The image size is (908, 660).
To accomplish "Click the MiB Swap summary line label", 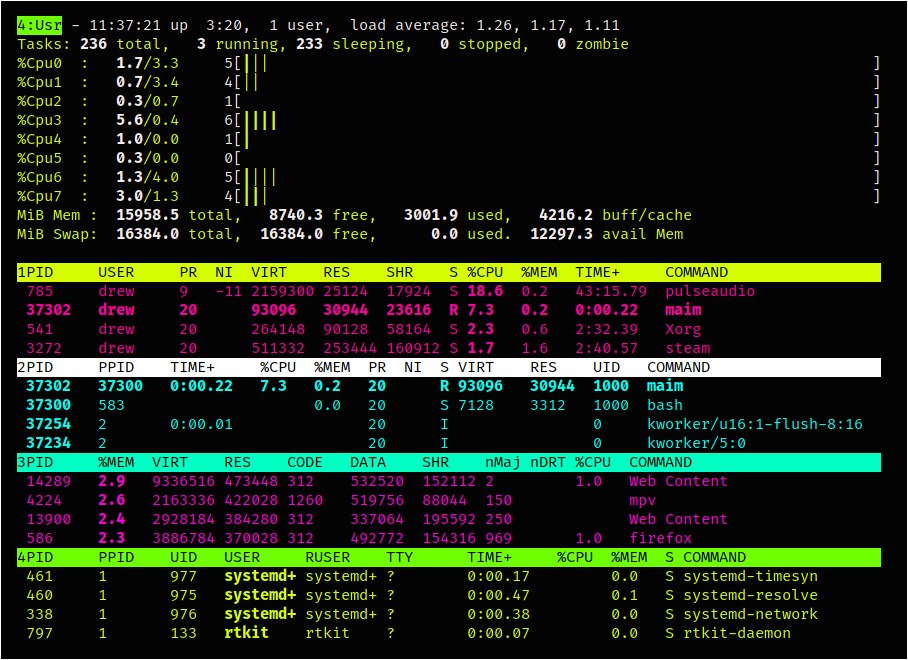I will point(57,234).
